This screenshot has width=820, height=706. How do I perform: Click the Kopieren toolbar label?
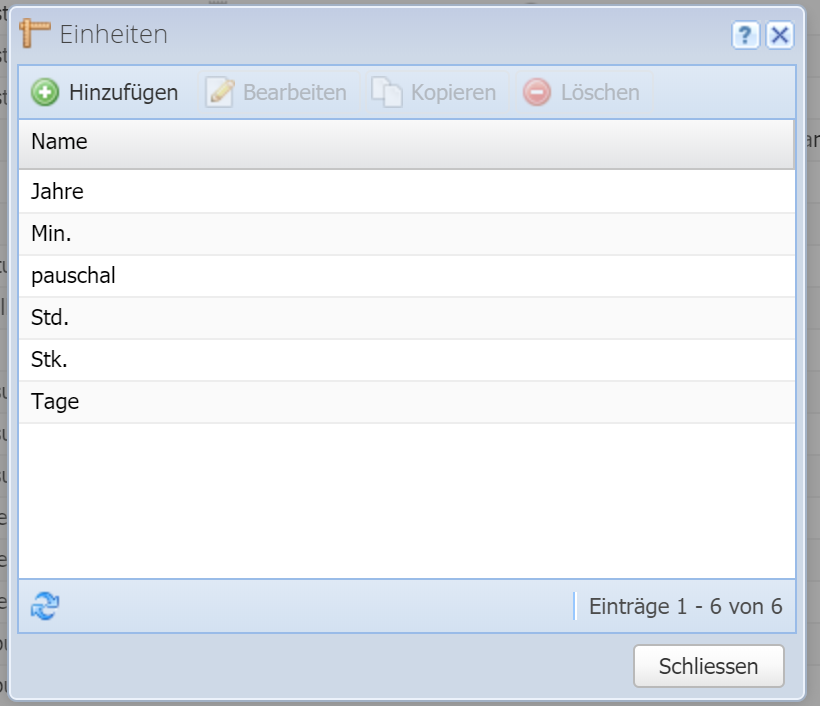[x=453, y=93]
